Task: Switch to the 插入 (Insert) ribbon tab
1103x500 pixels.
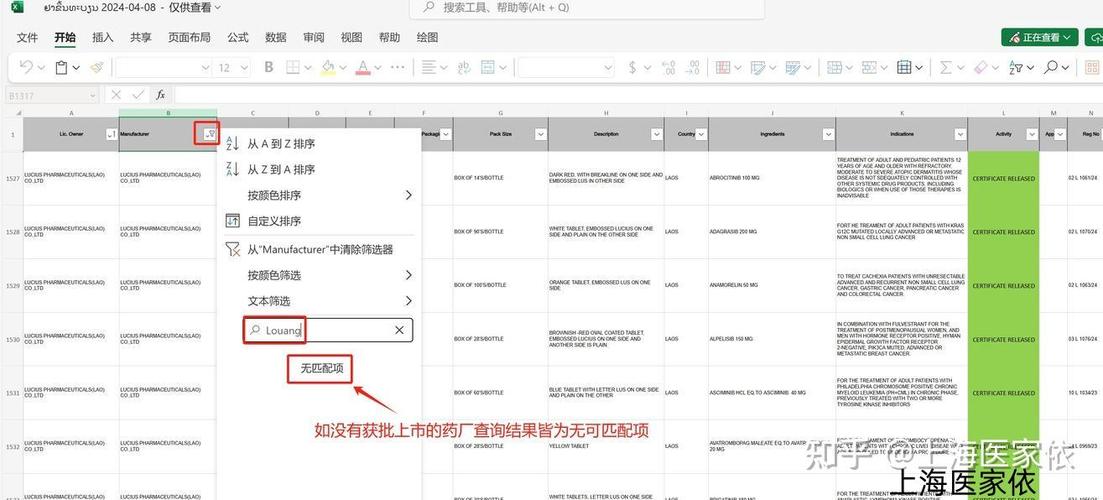Action: [102, 37]
